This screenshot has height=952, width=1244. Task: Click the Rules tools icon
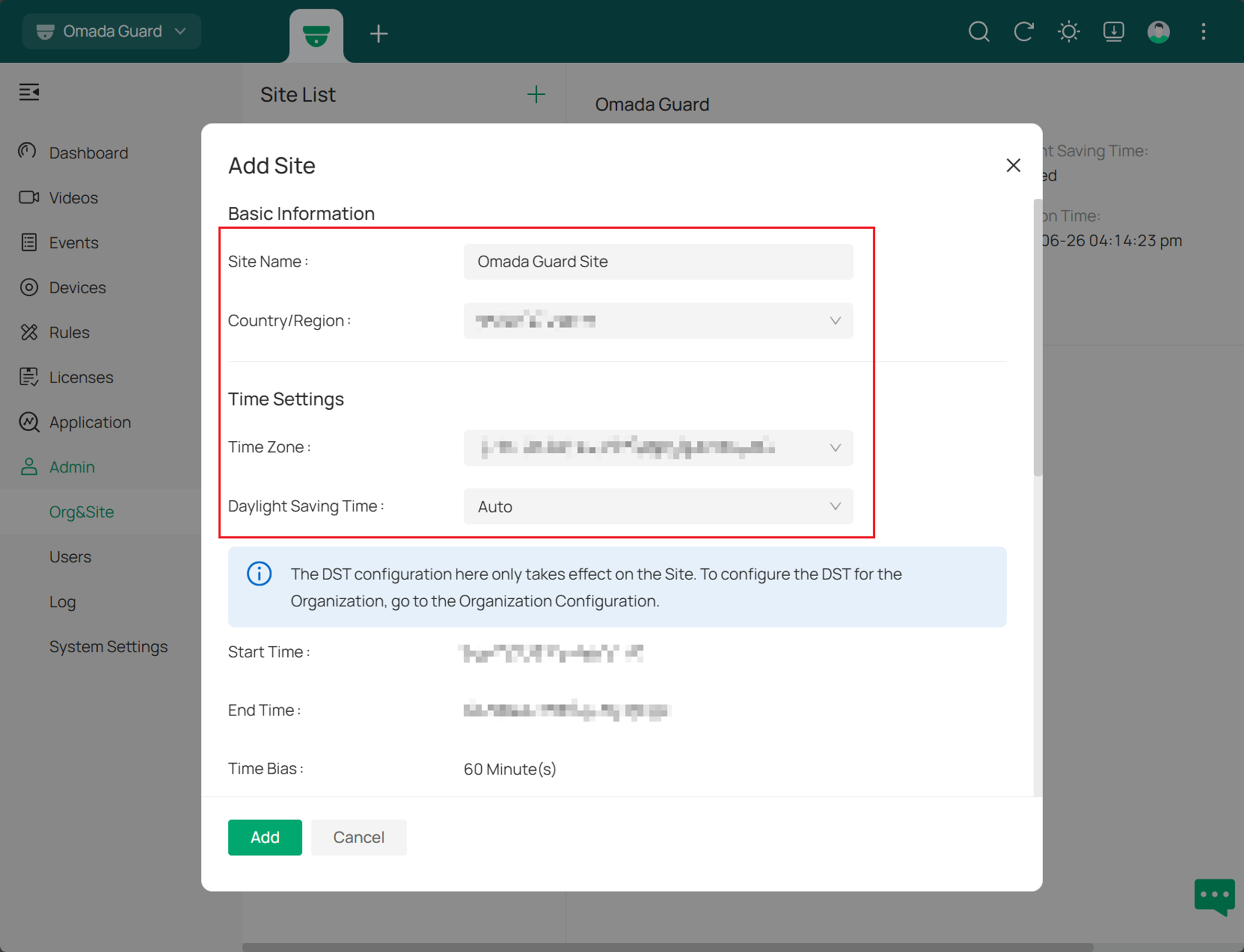pyautogui.click(x=29, y=332)
